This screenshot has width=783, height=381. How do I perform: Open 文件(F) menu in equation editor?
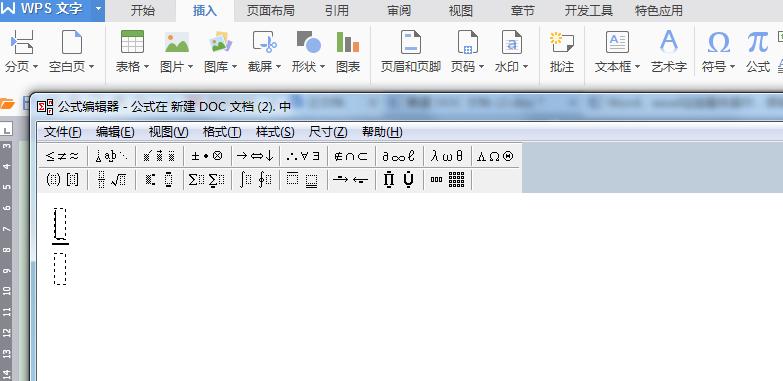pos(63,132)
